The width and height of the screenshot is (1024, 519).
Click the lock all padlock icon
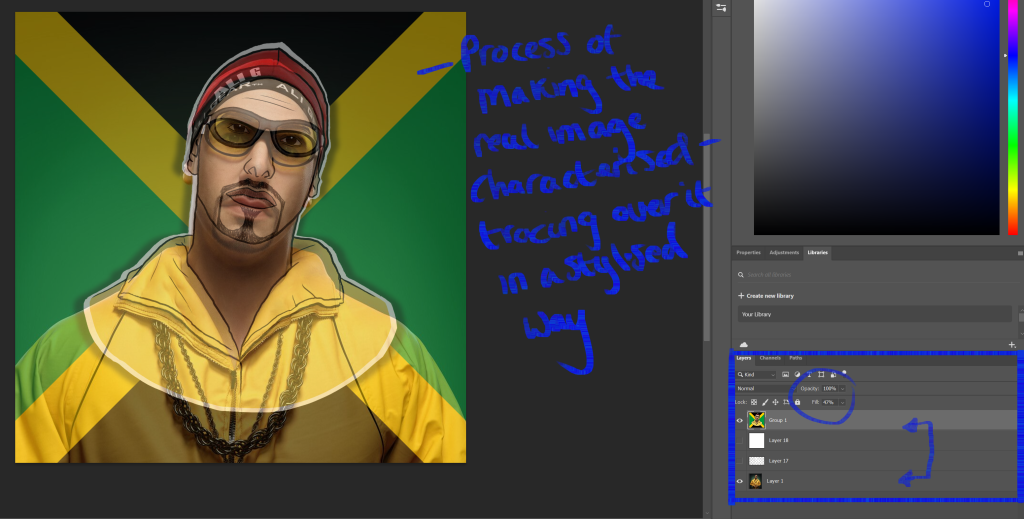pyautogui.click(x=797, y=402)
